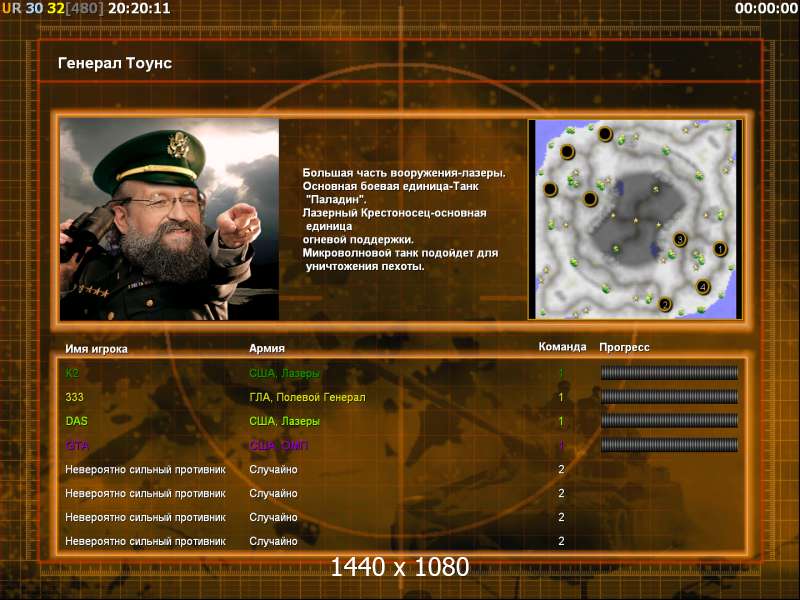Viewport: 800px width, 600px height.
Task: Click map start position marker 3
Action: [x=680, y=239]
